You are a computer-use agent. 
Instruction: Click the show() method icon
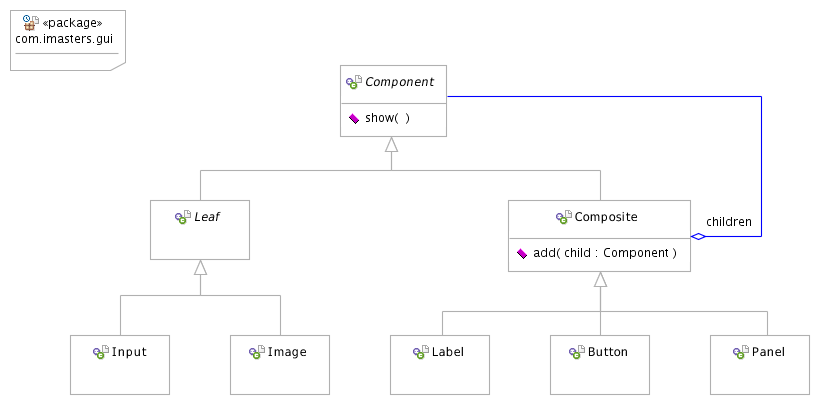click(354, 118)
